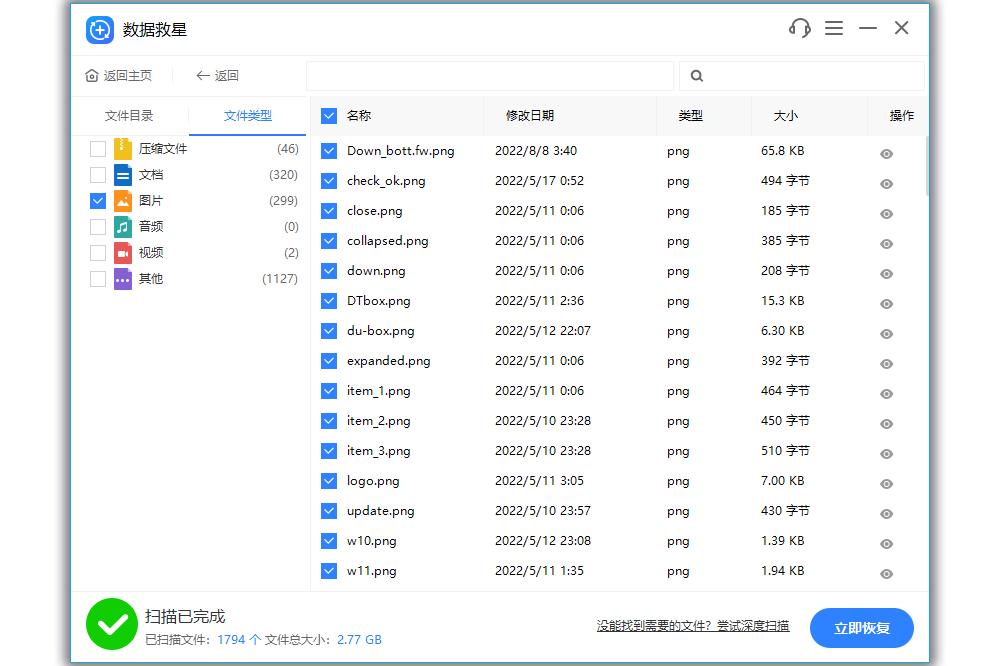
Task: Sort by the 修改日期 column header
Action: pyautogui.click(x=529, y=115)
